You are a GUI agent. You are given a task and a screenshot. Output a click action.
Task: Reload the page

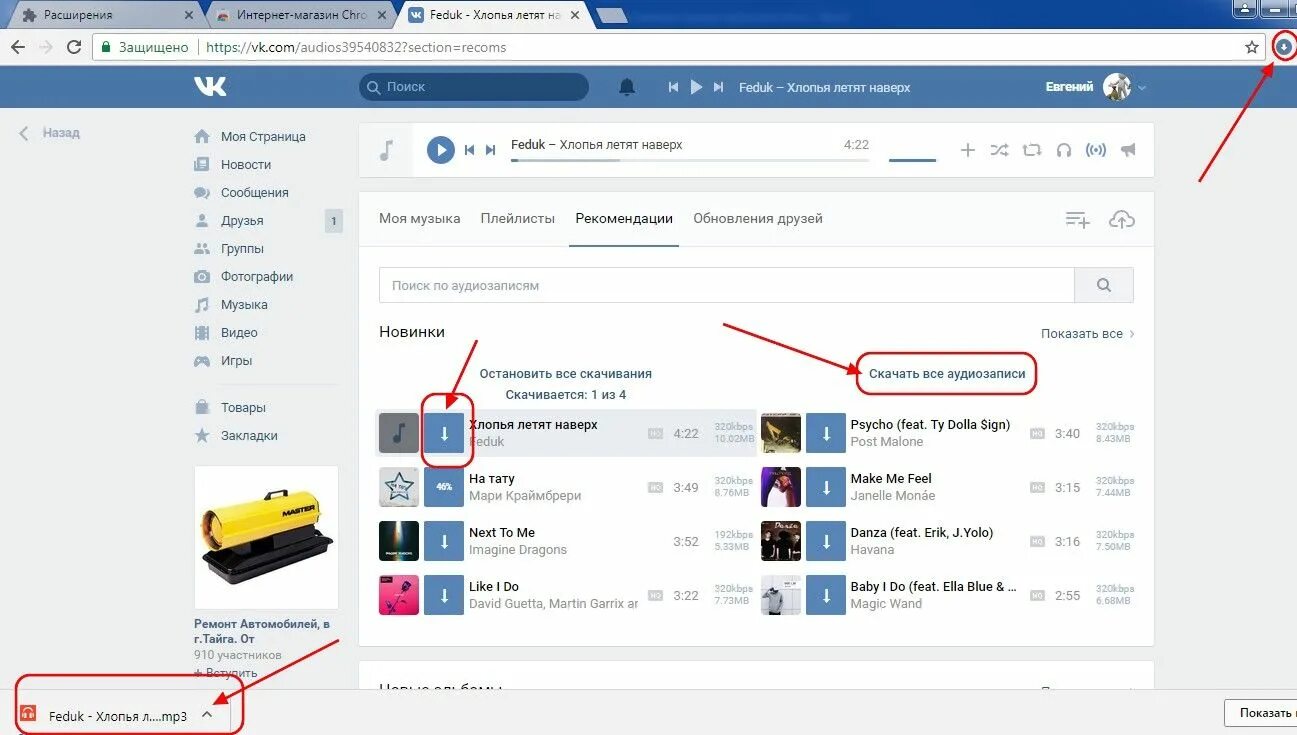(x=74, y=47)
